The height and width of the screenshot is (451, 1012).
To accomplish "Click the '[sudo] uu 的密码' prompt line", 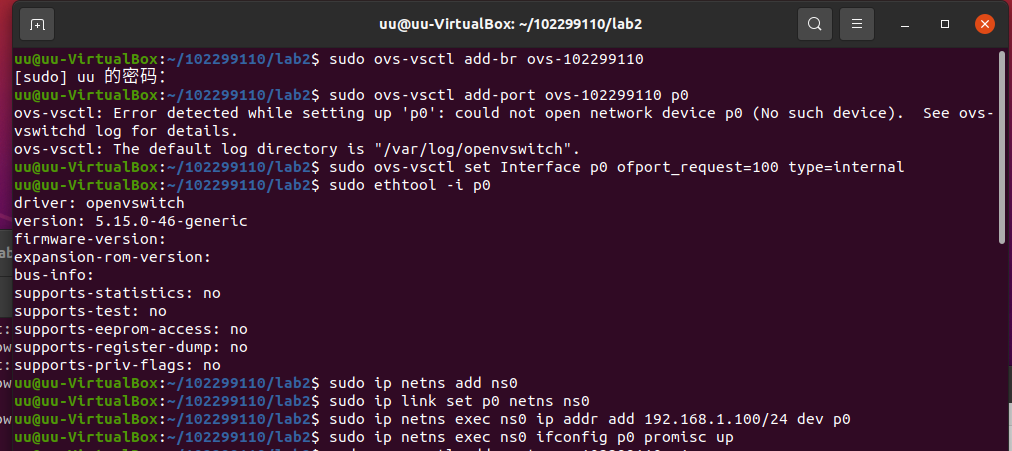I will pos(90,77).
